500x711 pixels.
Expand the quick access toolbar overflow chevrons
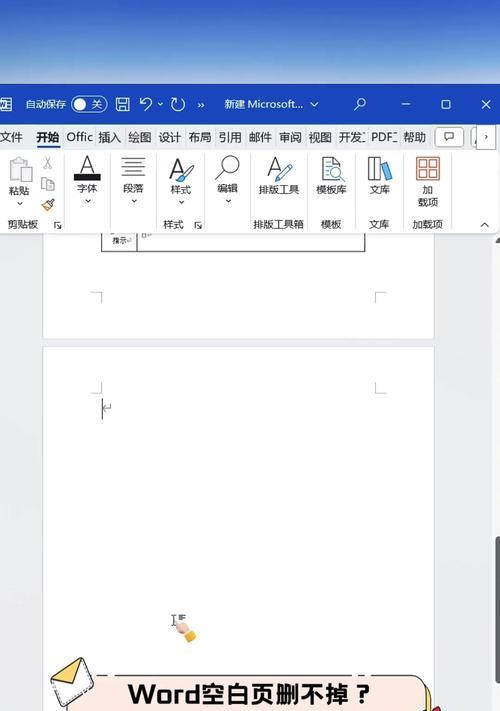(200, 105)
